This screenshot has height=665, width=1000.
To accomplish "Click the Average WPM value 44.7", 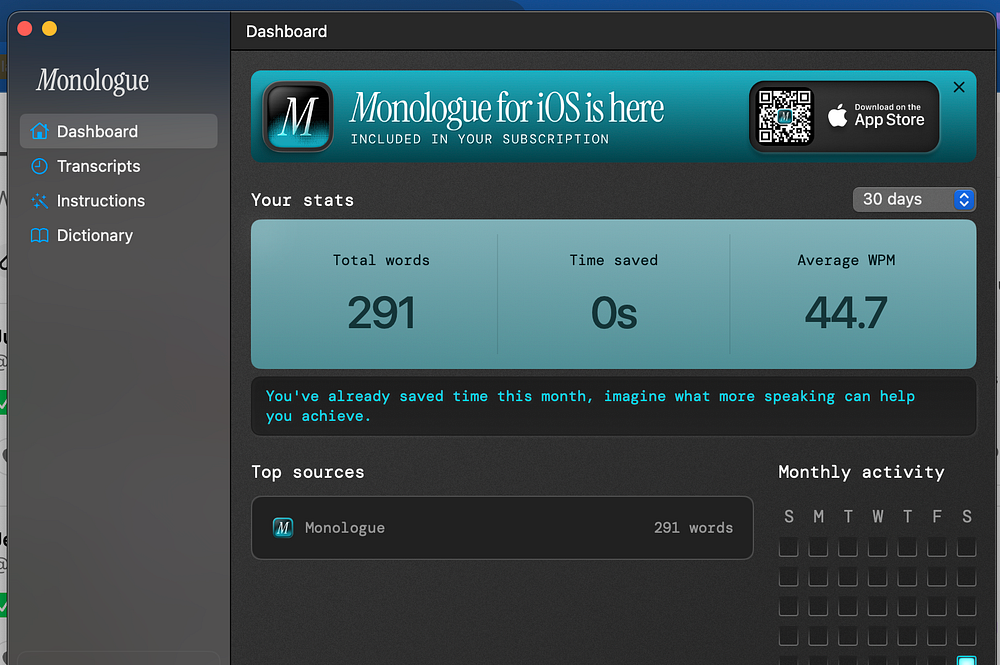I will pyautogui.click(x=846, y=313).
